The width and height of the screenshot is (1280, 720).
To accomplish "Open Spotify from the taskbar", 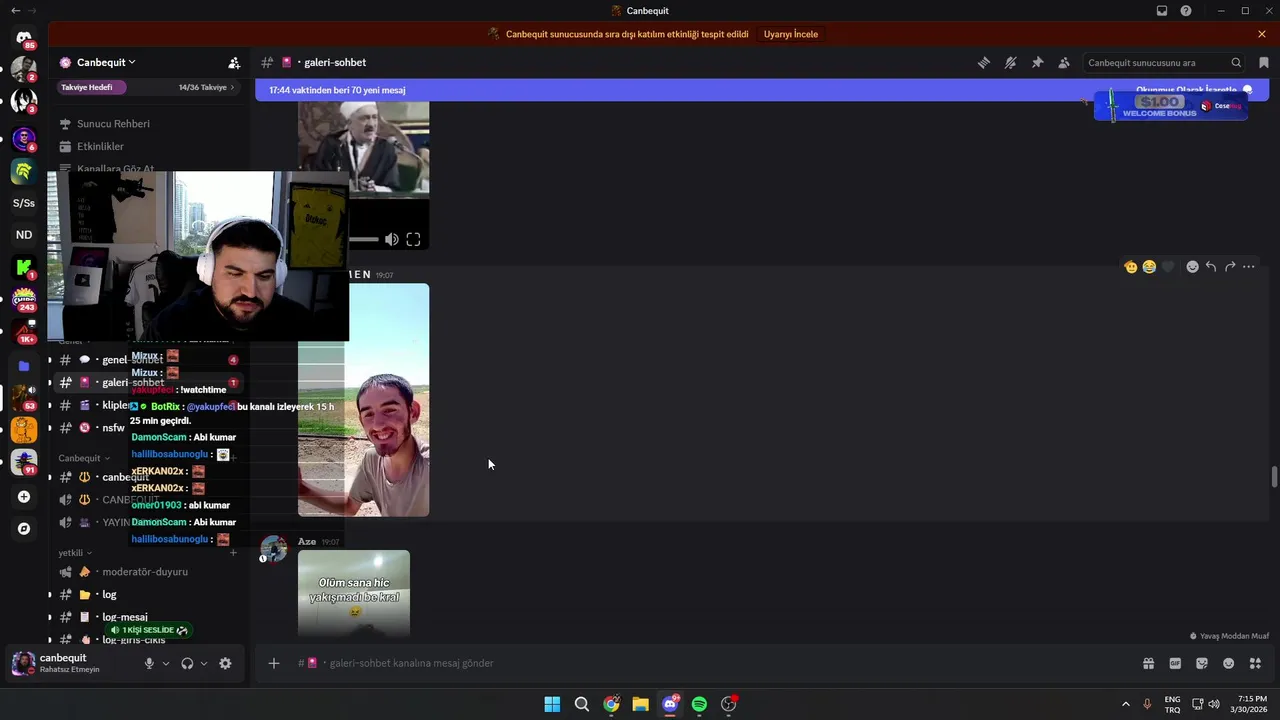I will [x=699, y=704].
